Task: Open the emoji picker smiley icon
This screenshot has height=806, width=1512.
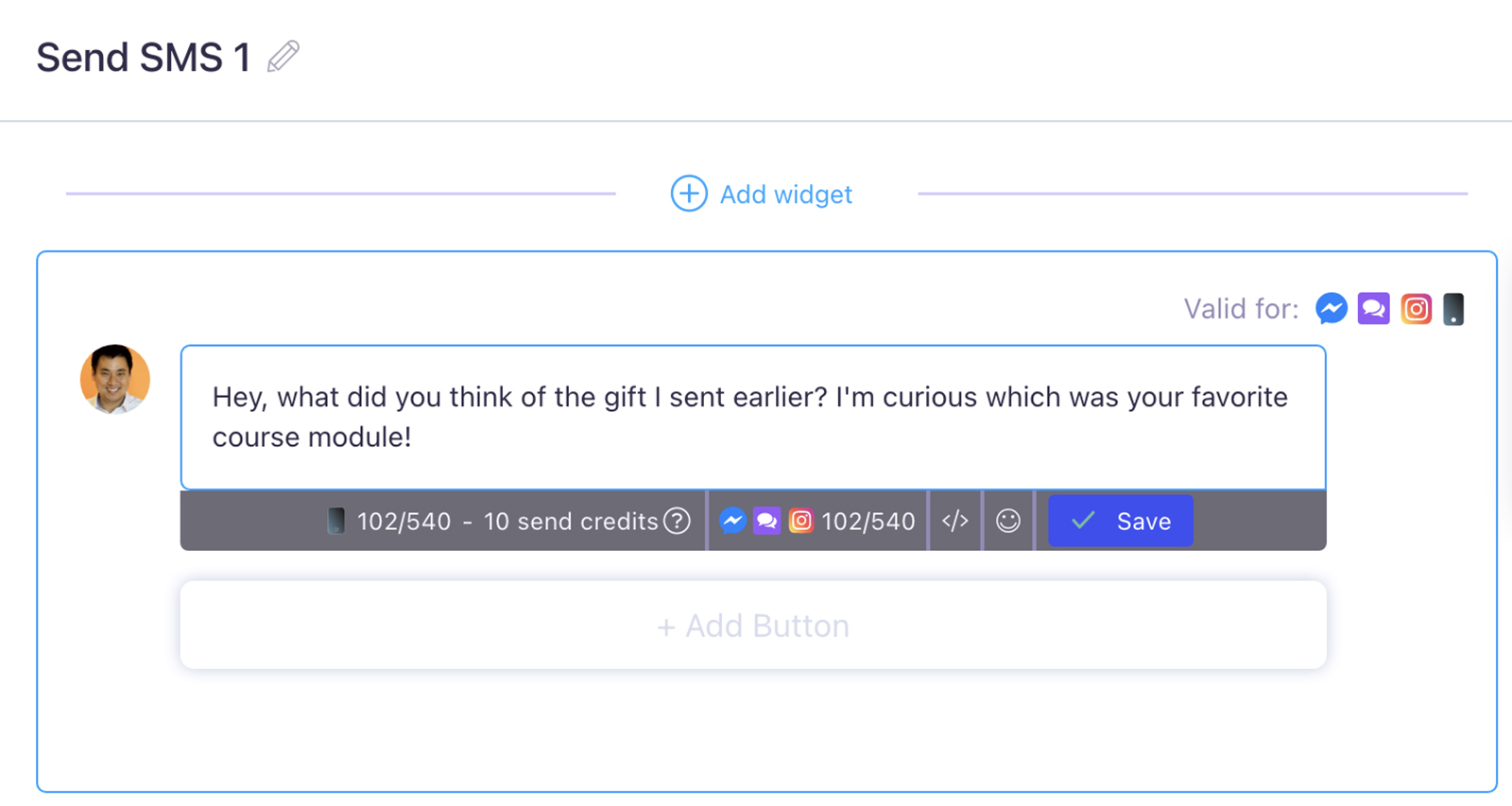Action: pos(1008,521)
